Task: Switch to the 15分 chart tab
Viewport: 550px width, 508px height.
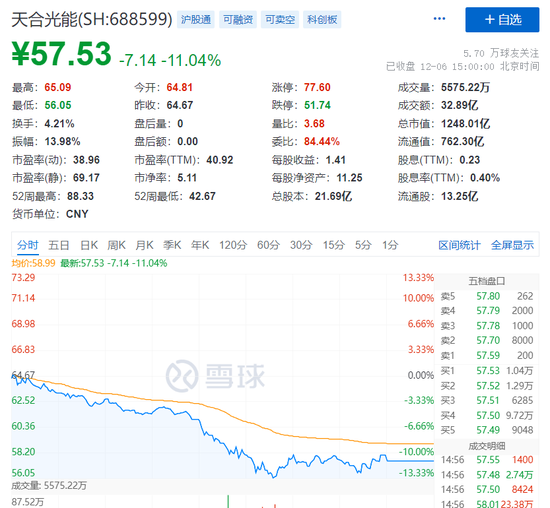Action: (334, 245)
